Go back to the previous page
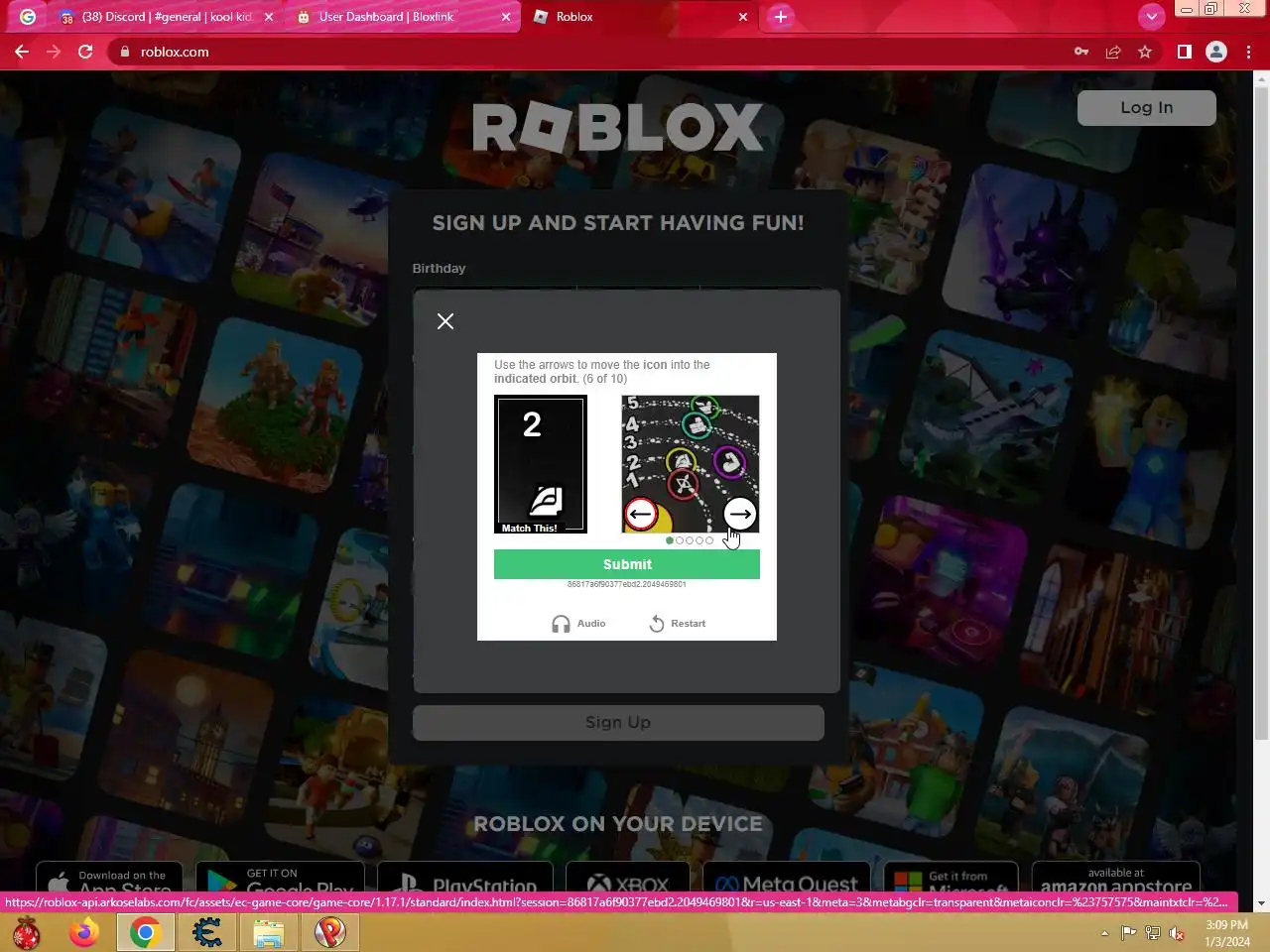This screenshot has width=1270, height=952. (22, 52)
